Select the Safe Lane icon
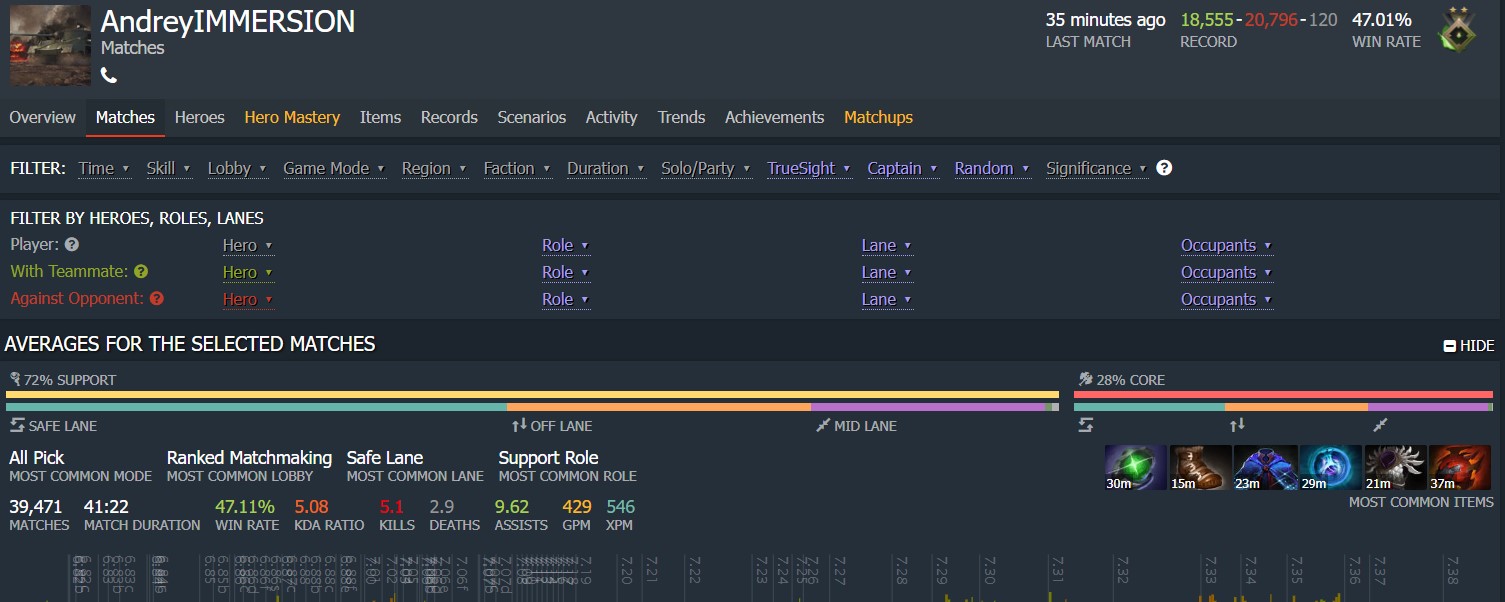 tap(14, 425)
